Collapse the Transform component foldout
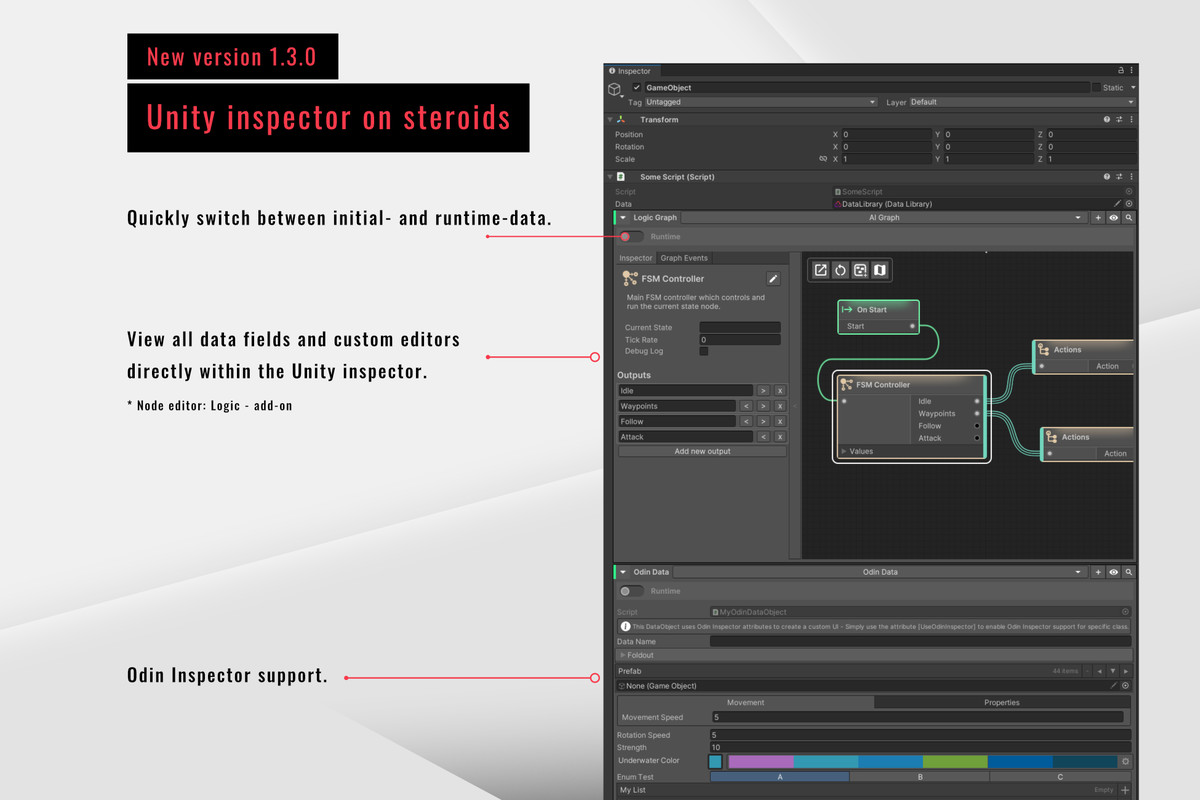1200x800 pixels. (610, 119)
